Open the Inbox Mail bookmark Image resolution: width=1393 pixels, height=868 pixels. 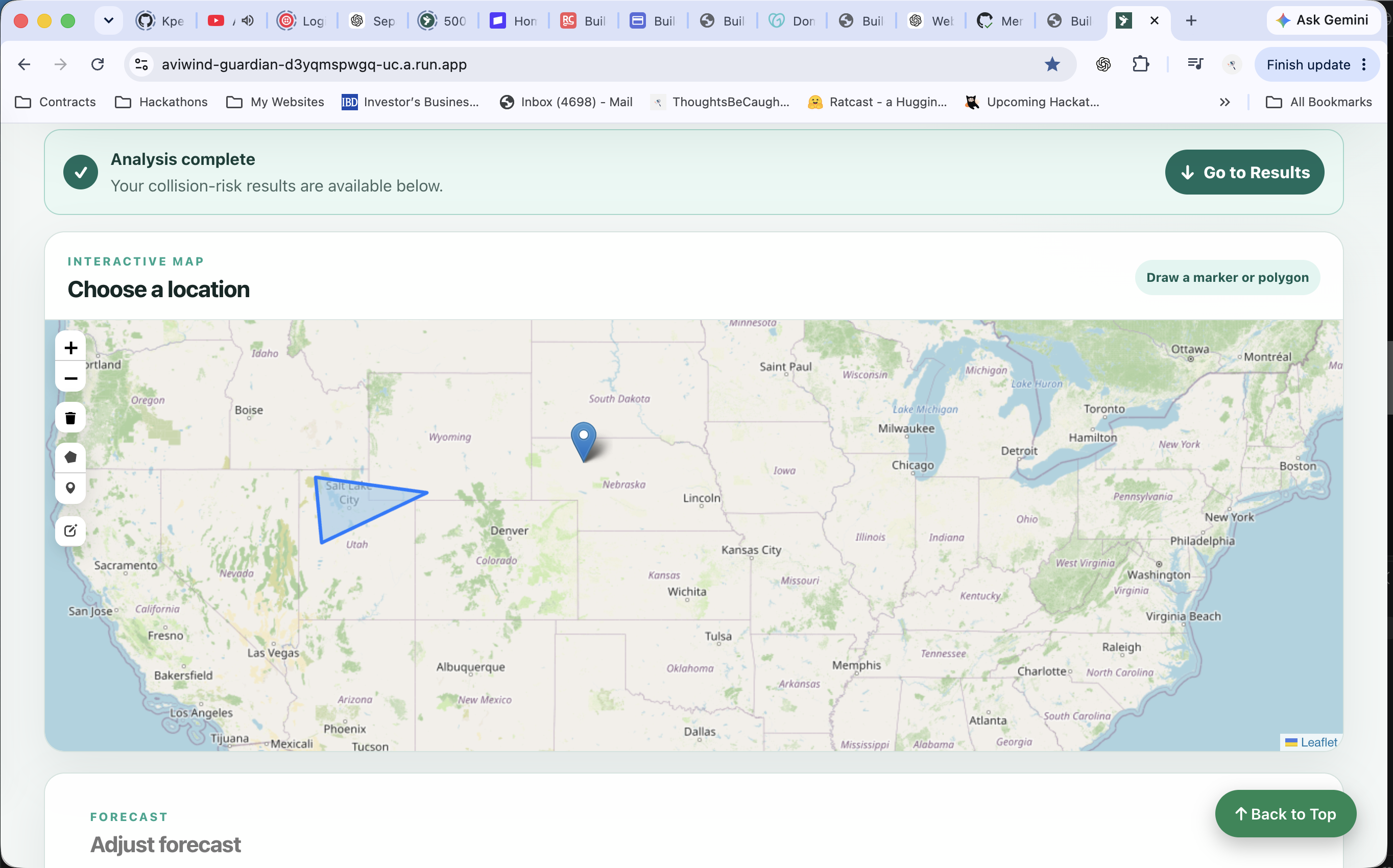(x=566, y=102)
